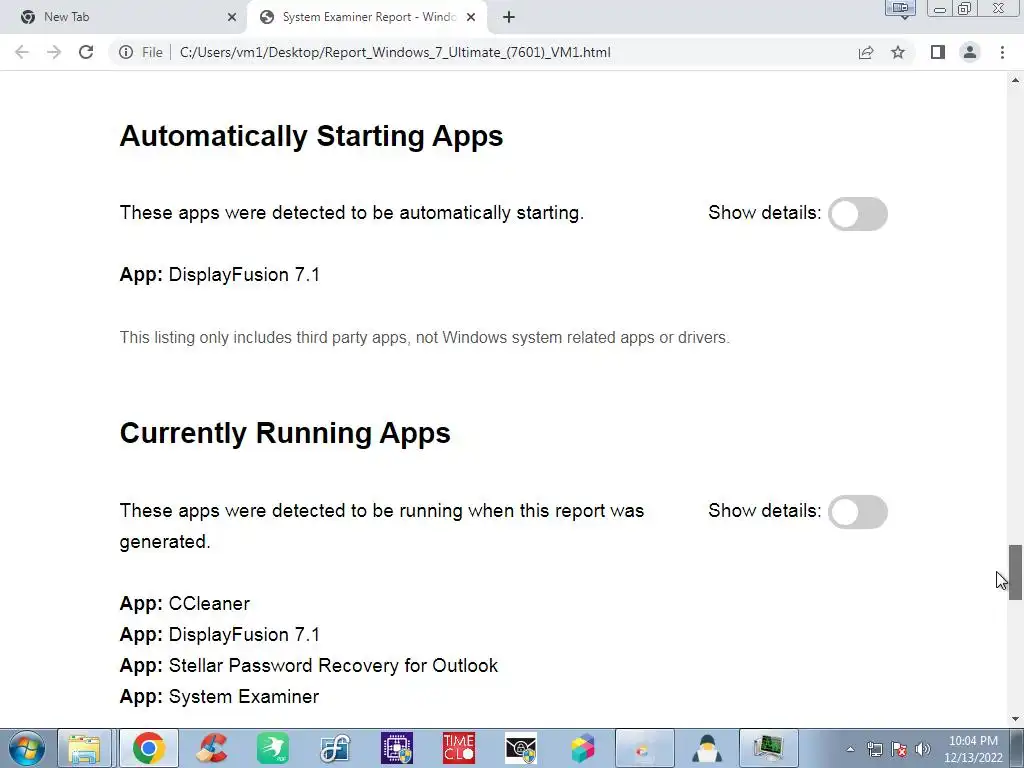Open the Windows Start menu orb

pos(27,748)
